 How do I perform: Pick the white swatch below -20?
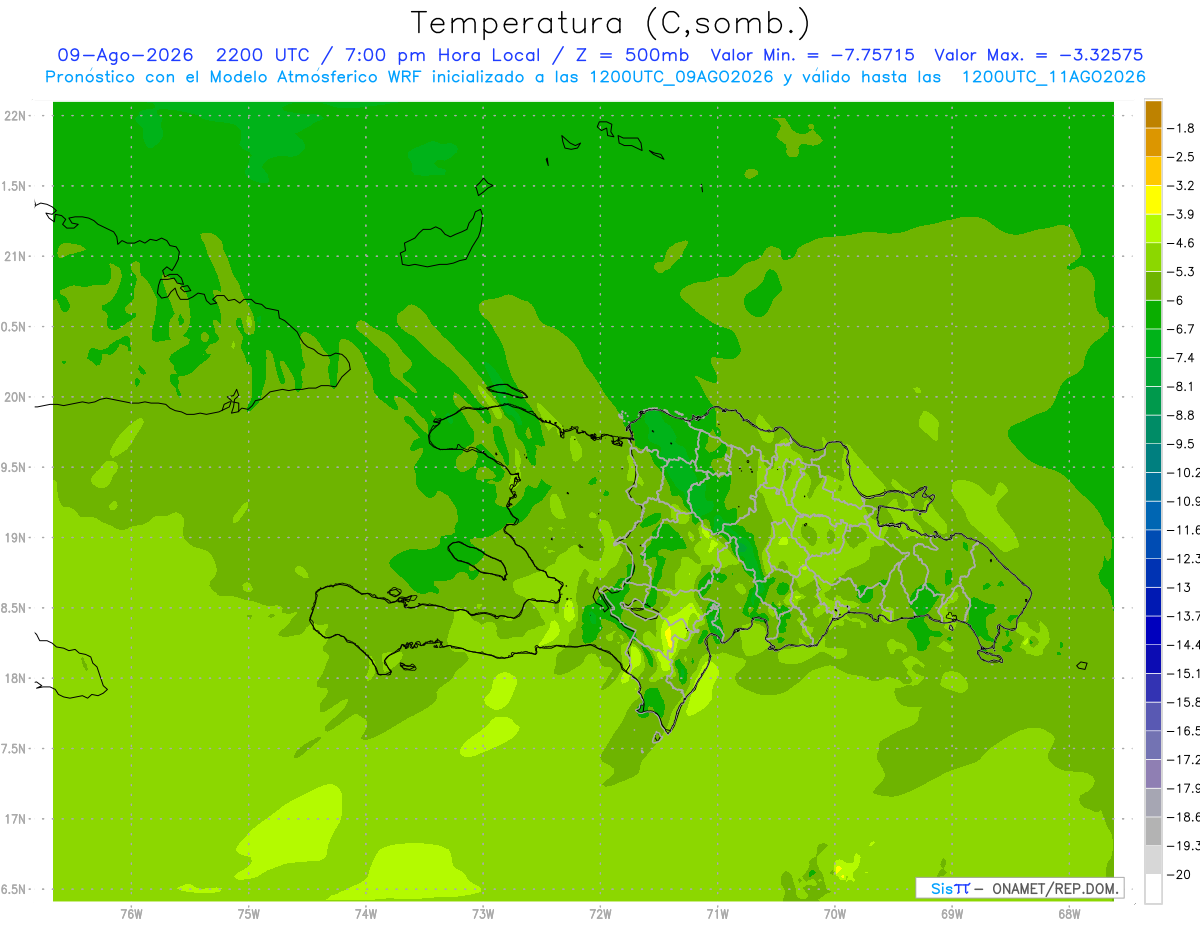(1153, 889)
